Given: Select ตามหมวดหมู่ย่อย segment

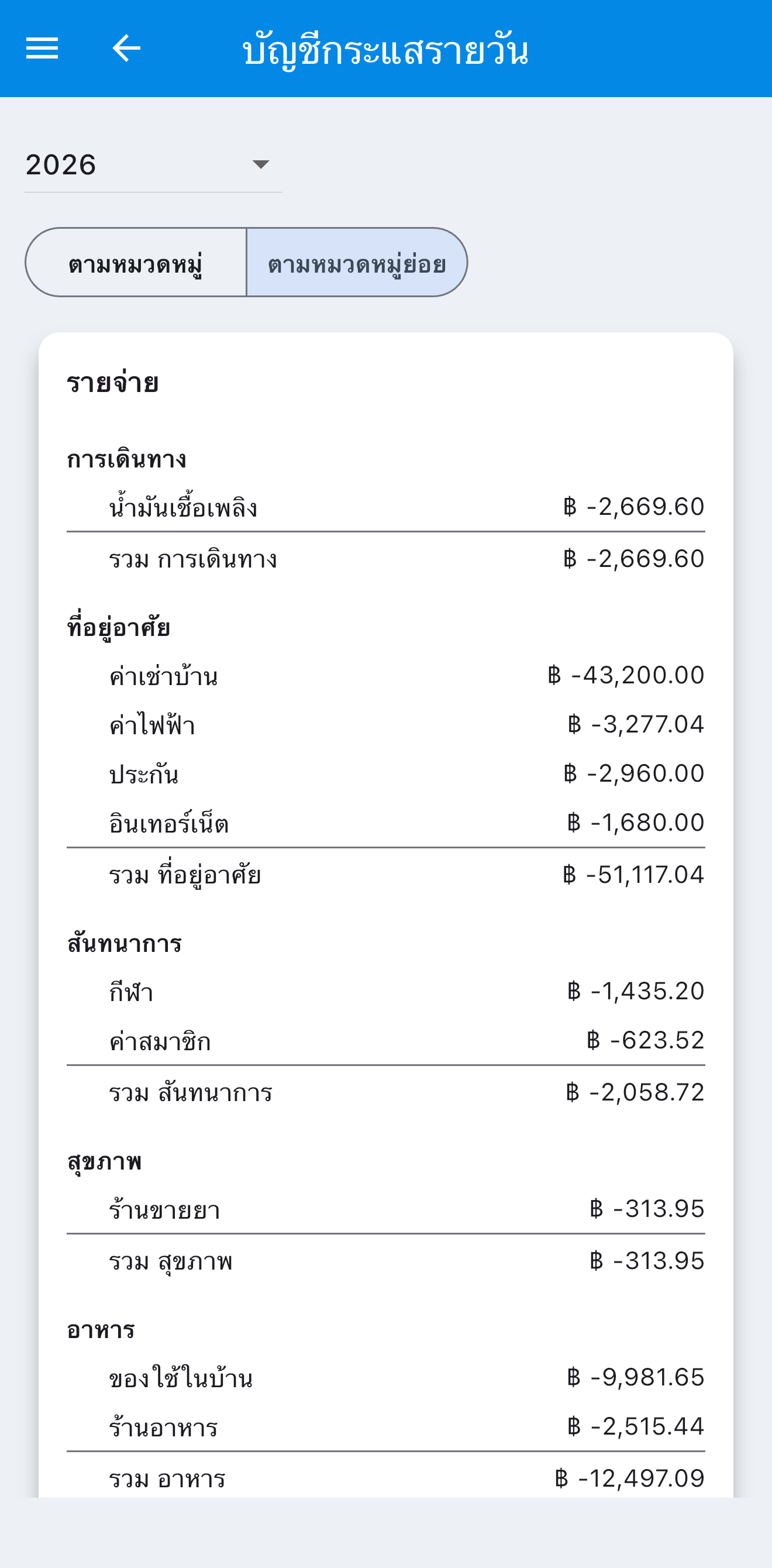Looking at the screenshot, I should [357, 262].
